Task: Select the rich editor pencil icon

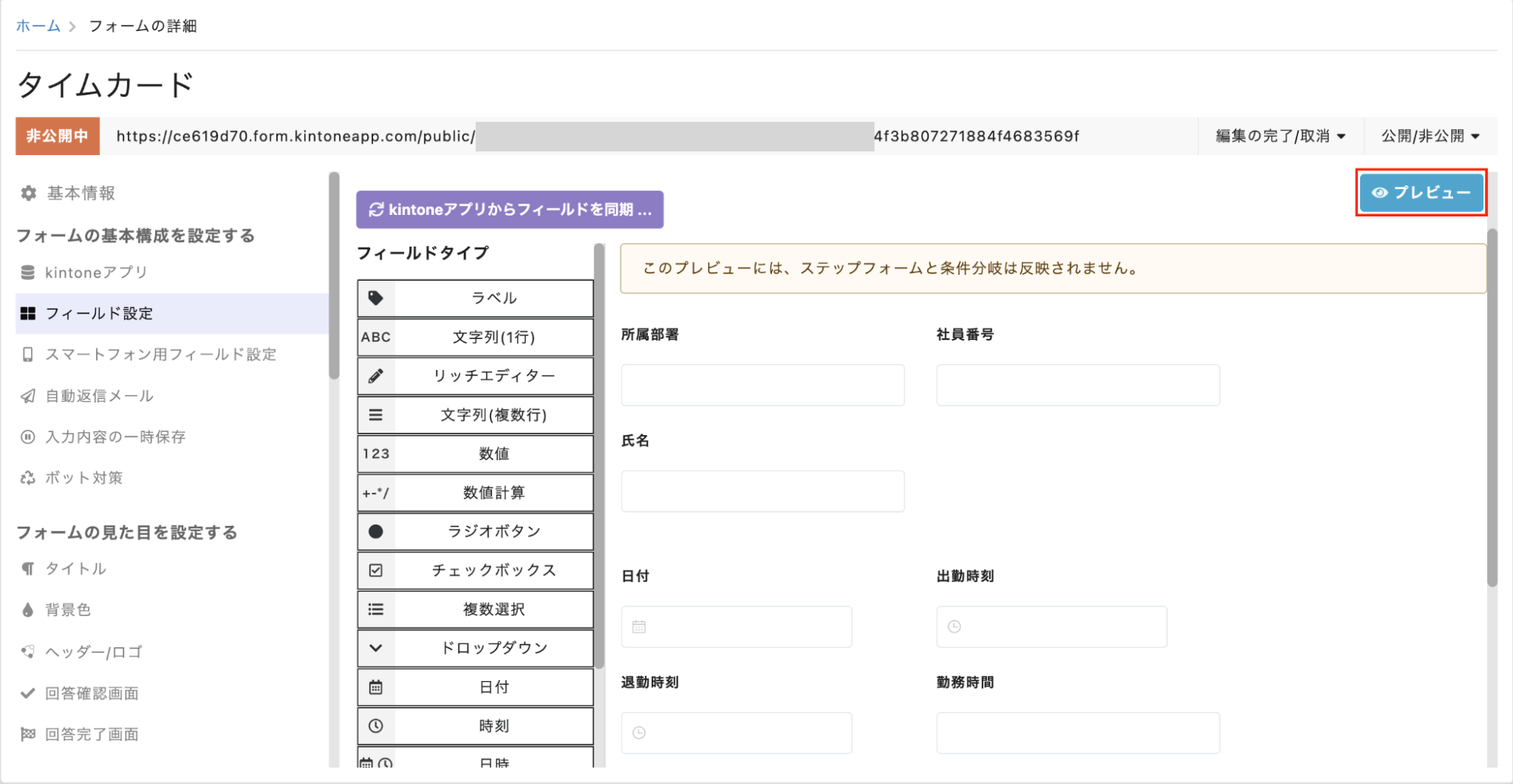Action: tap(375, 376)
